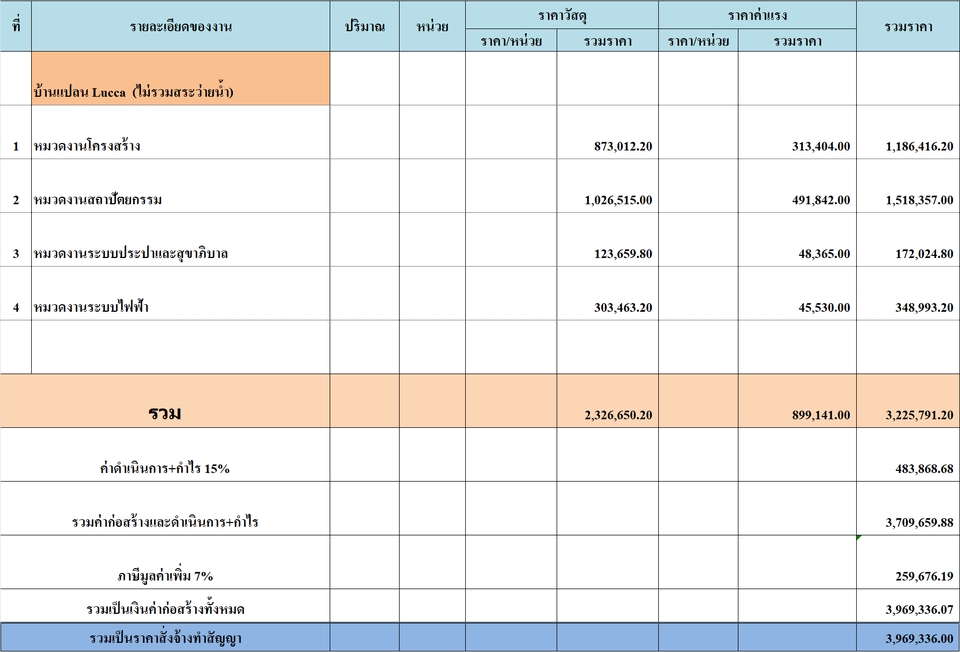960x652 pixels.
Task: Select the 'ที่' column header cell
Action: coord(16,26)
